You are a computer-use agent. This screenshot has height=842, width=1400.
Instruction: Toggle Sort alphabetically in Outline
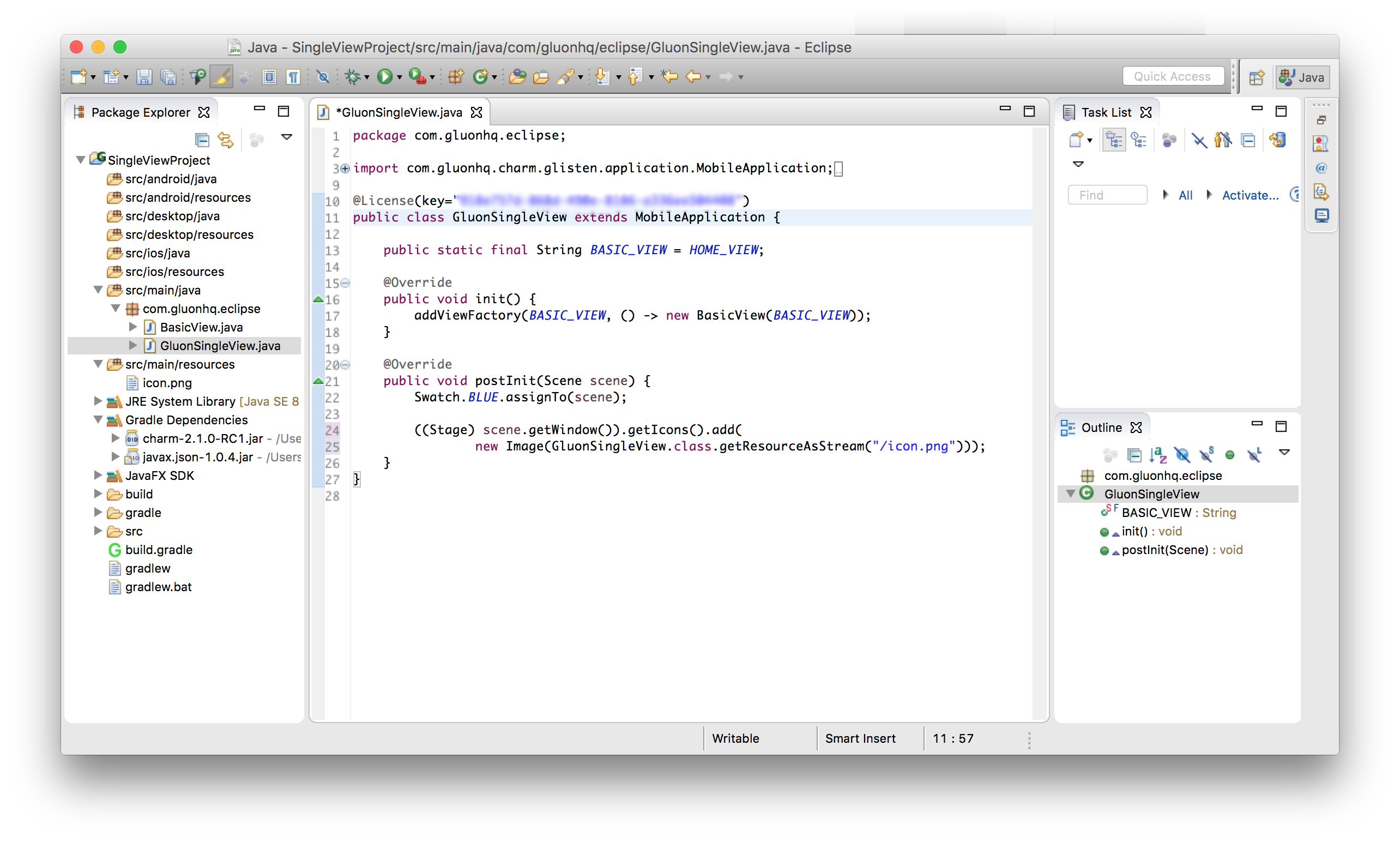[1157, 454]
